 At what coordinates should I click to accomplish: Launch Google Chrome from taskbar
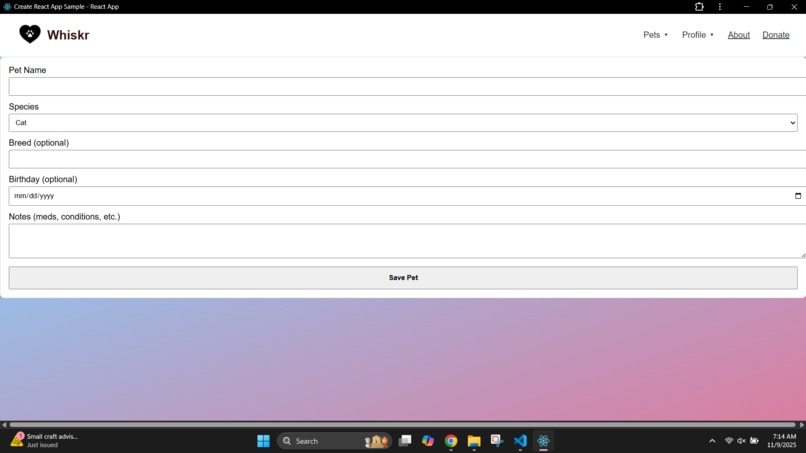(x=451, y=441)
